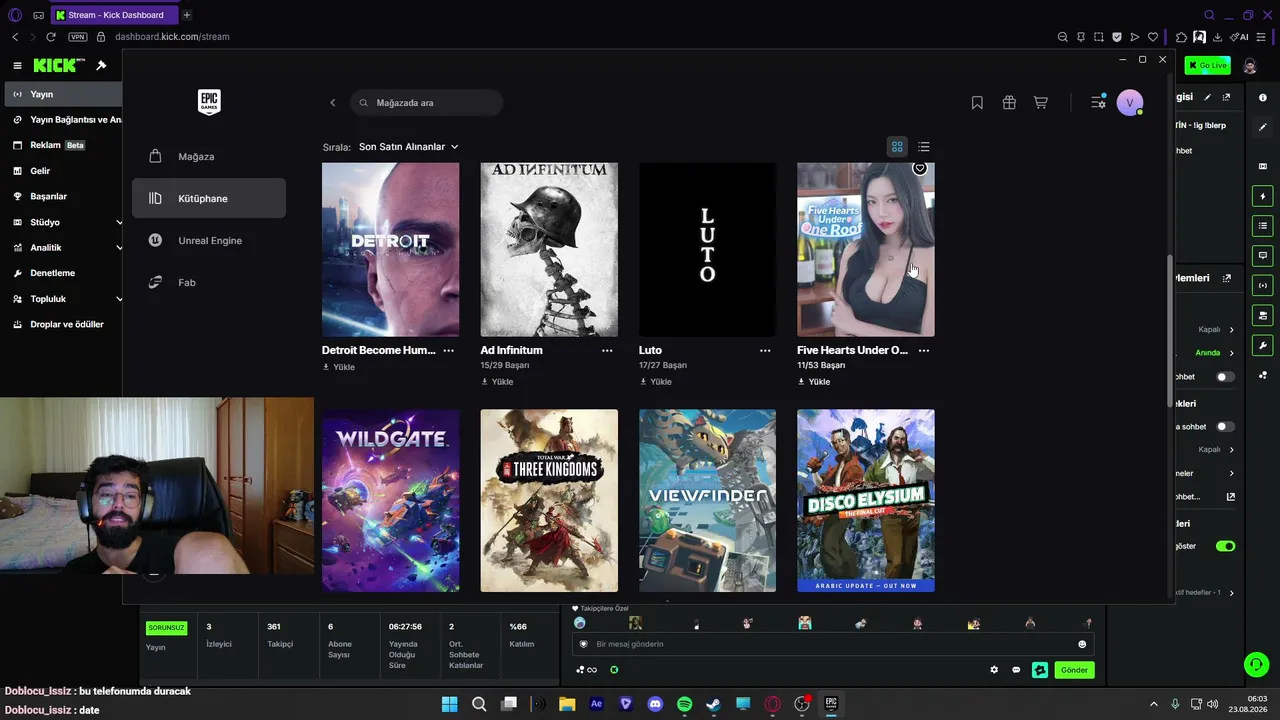Viewport: 1280px width, 720px height.
Task: Select the Stream - Kick Dashboard browser tab
Action: 113,15
